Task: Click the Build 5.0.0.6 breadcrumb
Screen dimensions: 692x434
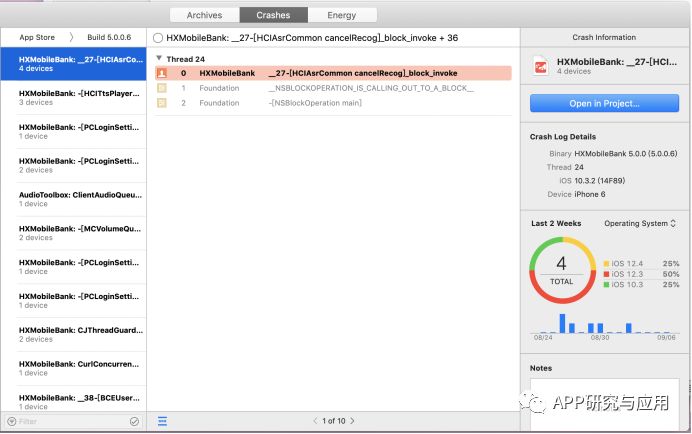Action: click(109, 38)
